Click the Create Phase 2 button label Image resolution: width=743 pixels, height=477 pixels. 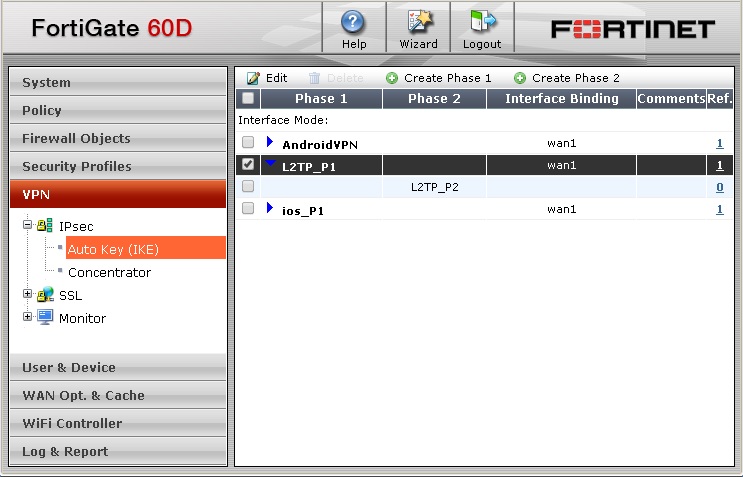576,78
